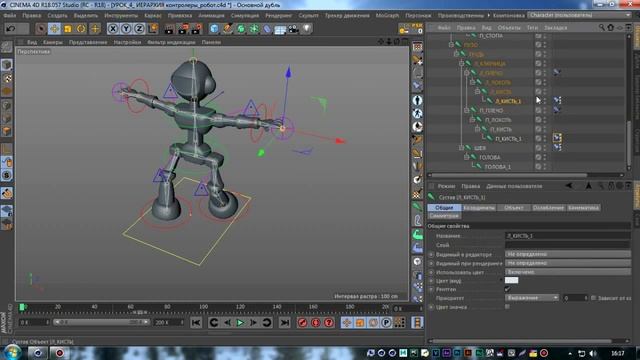Screen dimensions: 640x360
Task: Switch to the Кинематика attributes tab
Action: [x=584, y=208]
